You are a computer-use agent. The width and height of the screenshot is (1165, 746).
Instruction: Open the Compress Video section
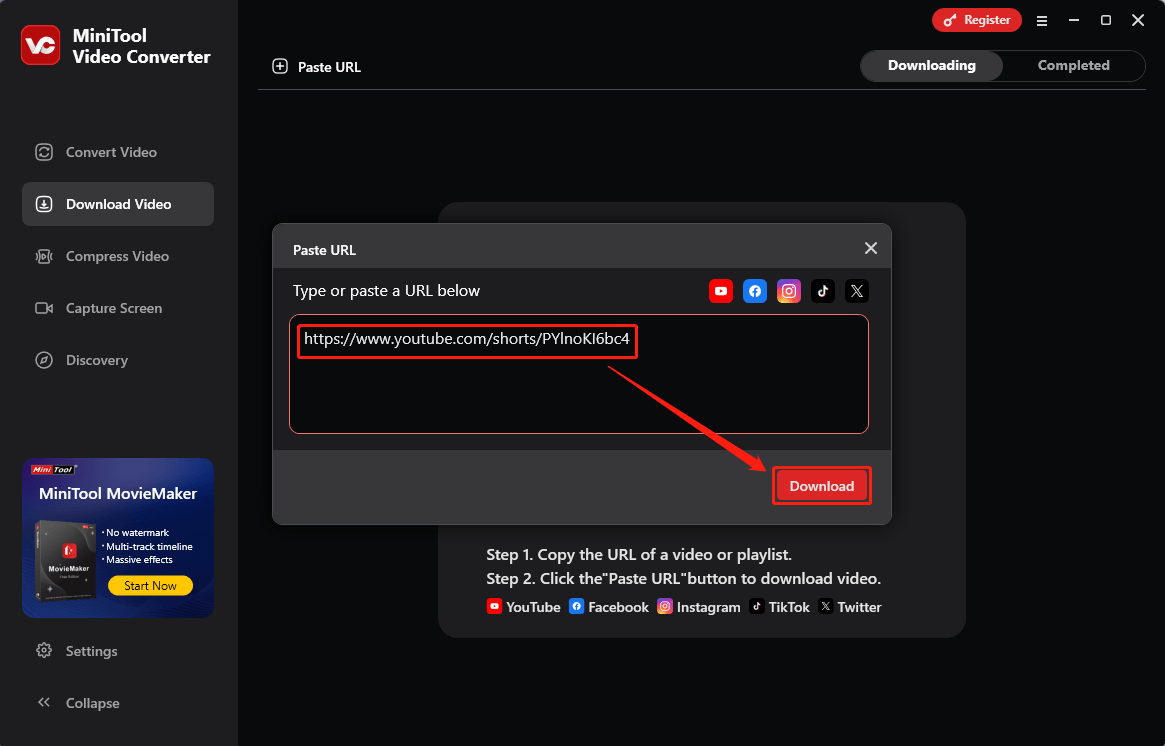[x=102, y=256]
